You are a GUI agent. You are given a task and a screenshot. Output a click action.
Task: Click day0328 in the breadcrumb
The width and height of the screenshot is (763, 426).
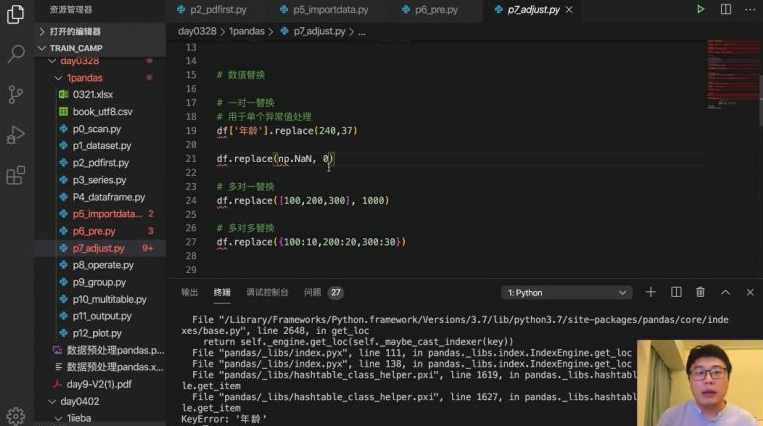pos(197,31)
